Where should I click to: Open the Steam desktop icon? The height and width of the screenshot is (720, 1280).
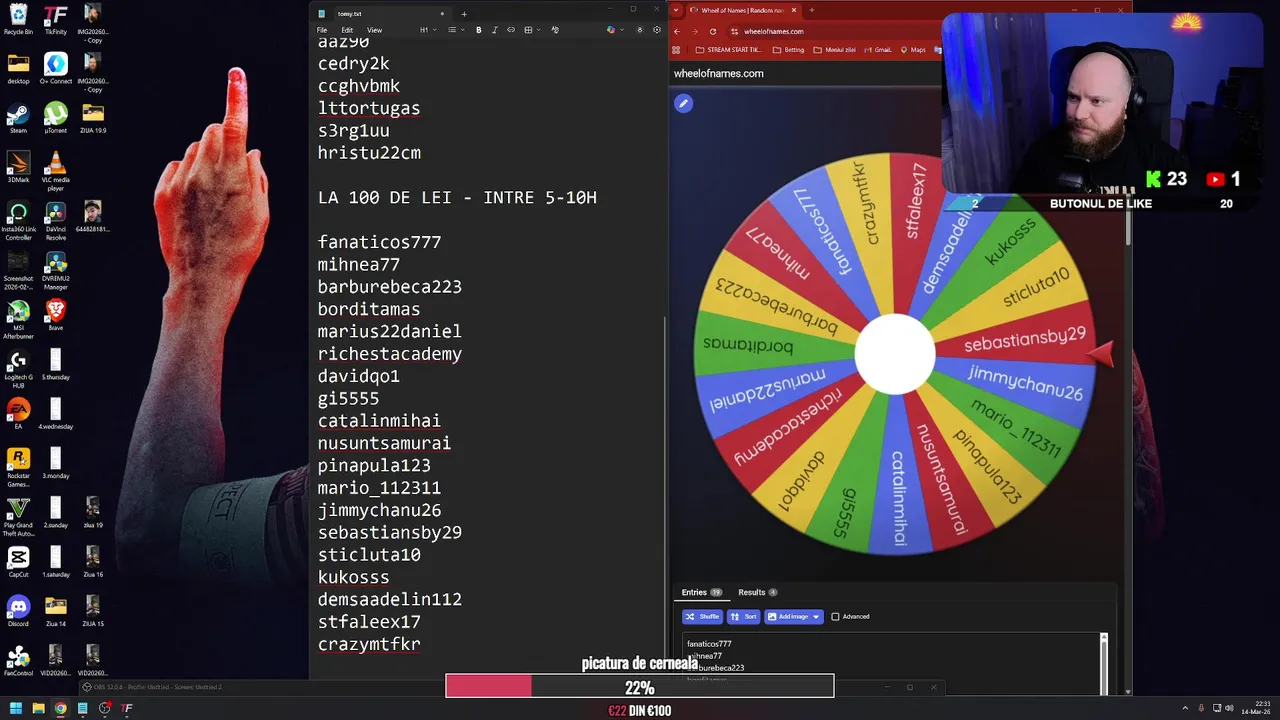click(18, 118)
